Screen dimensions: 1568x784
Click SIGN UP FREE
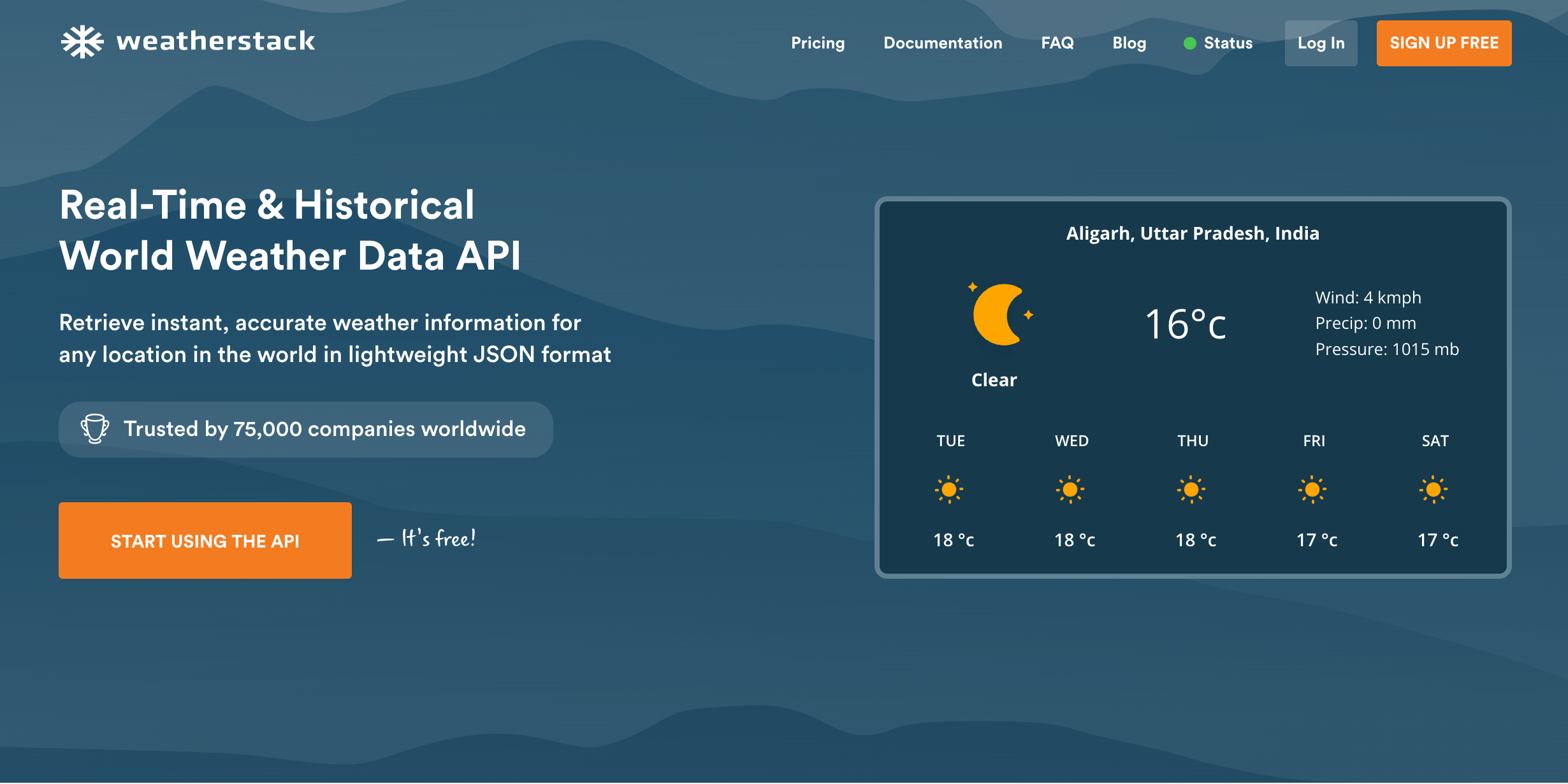click(1444, 43)
